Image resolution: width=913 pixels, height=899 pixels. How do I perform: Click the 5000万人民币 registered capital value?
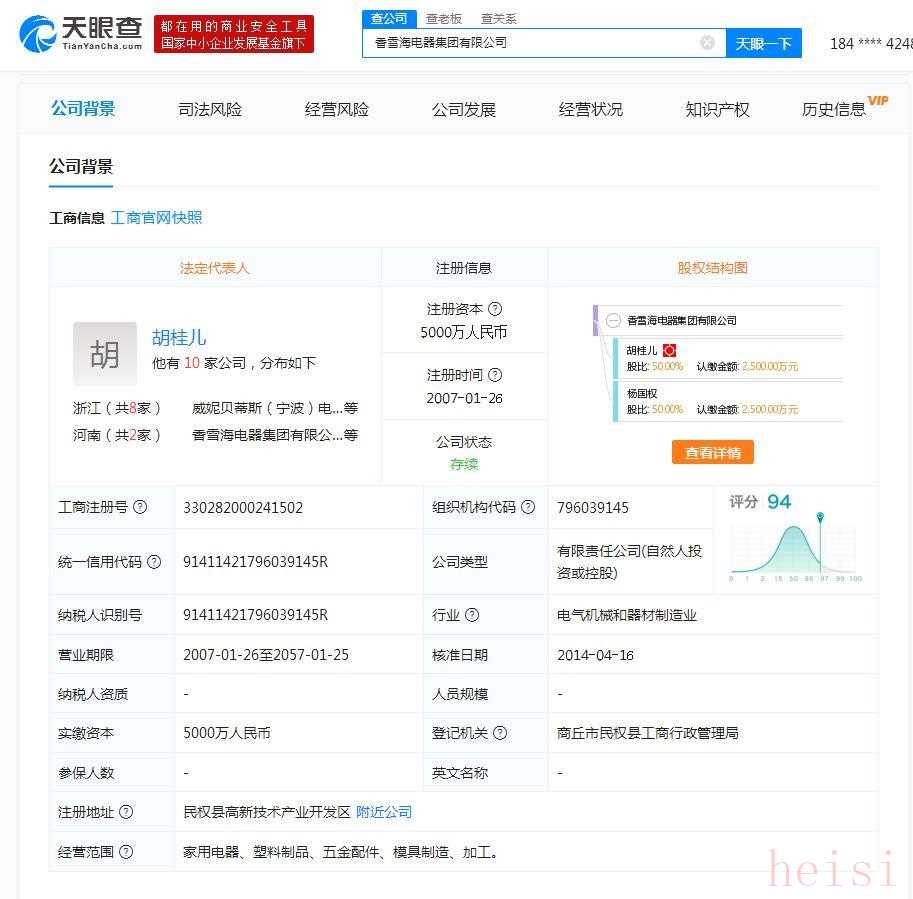pyautogui.click(x=463, y=332)
